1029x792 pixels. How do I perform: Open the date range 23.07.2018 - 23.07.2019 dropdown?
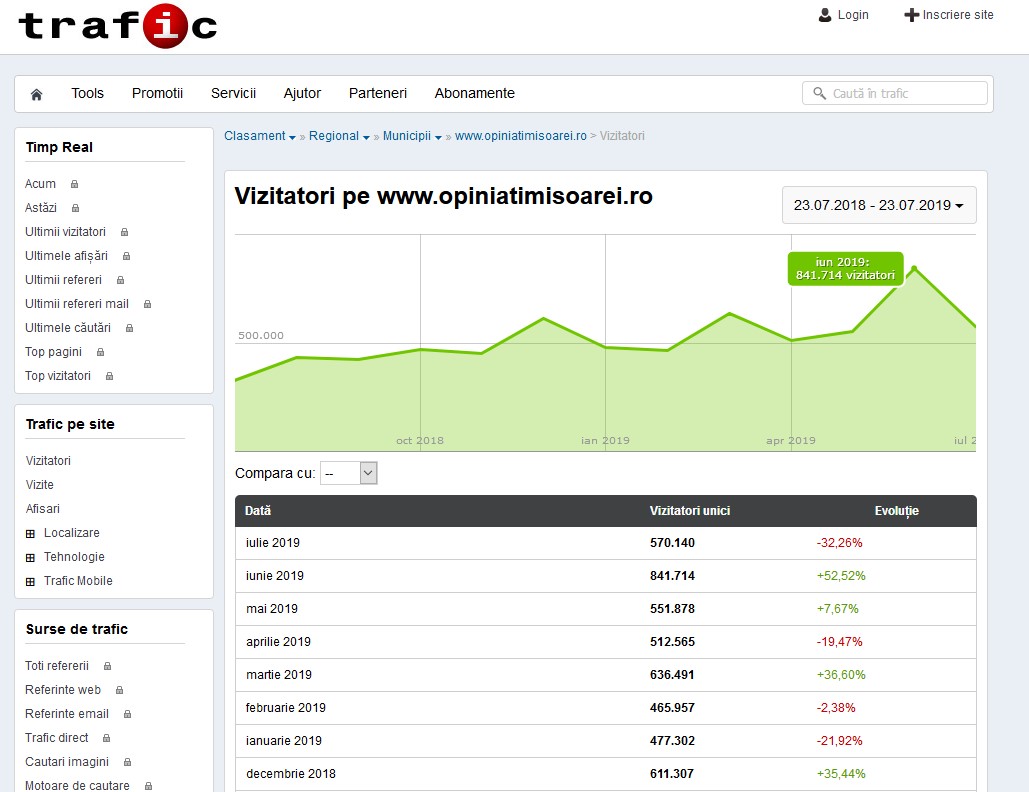point(879,205)
